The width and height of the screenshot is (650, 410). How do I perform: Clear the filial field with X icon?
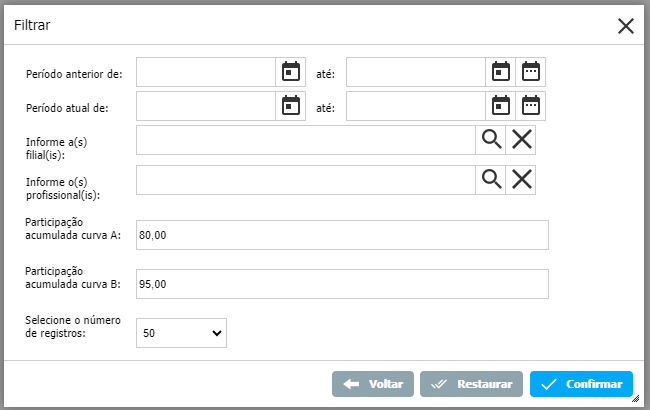pyautogui.click(x=522, y=140)
